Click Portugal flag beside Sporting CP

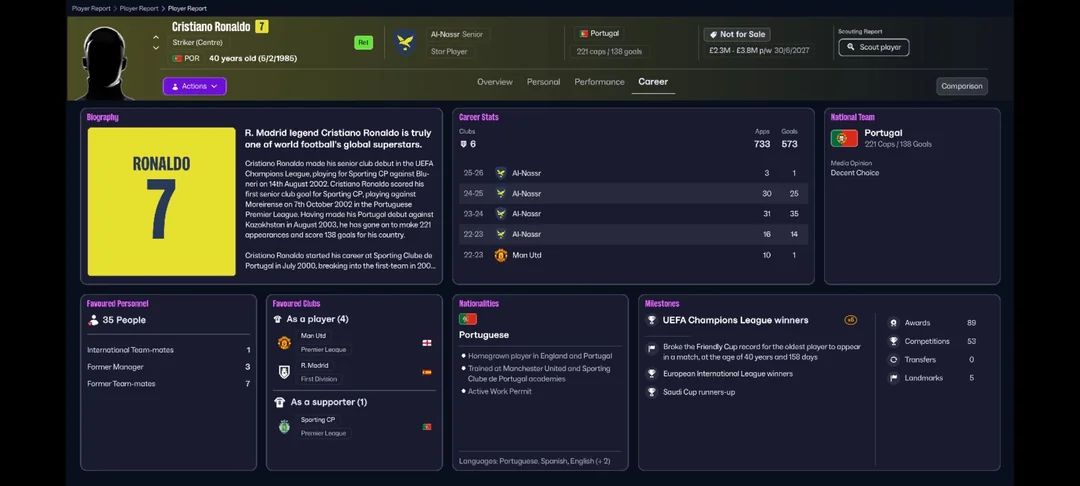[426, 427]
